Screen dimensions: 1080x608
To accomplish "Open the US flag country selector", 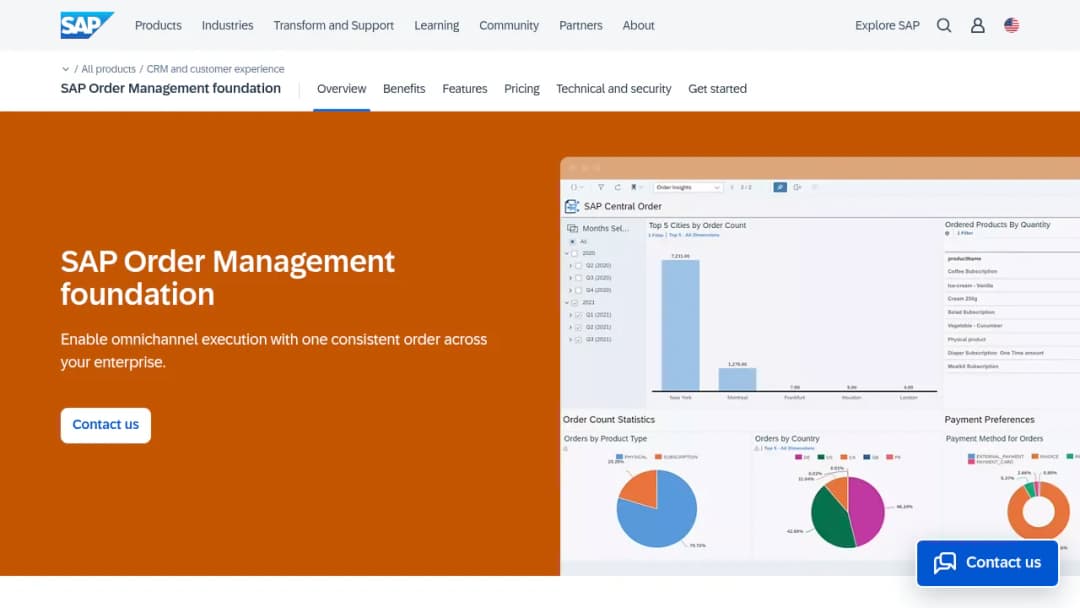I will [1011, 25].
